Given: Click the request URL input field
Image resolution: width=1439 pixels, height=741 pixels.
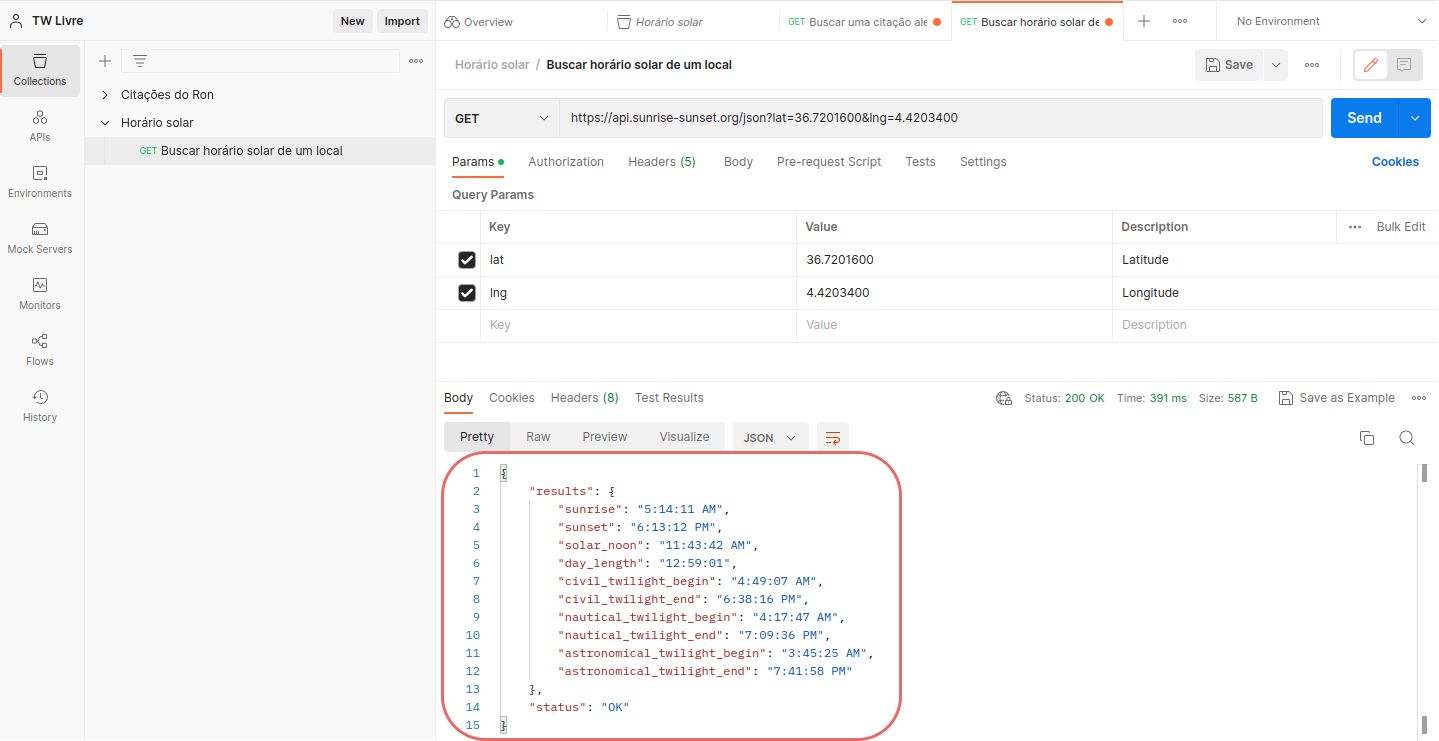Looking at the screenshot, I should 940,118.
